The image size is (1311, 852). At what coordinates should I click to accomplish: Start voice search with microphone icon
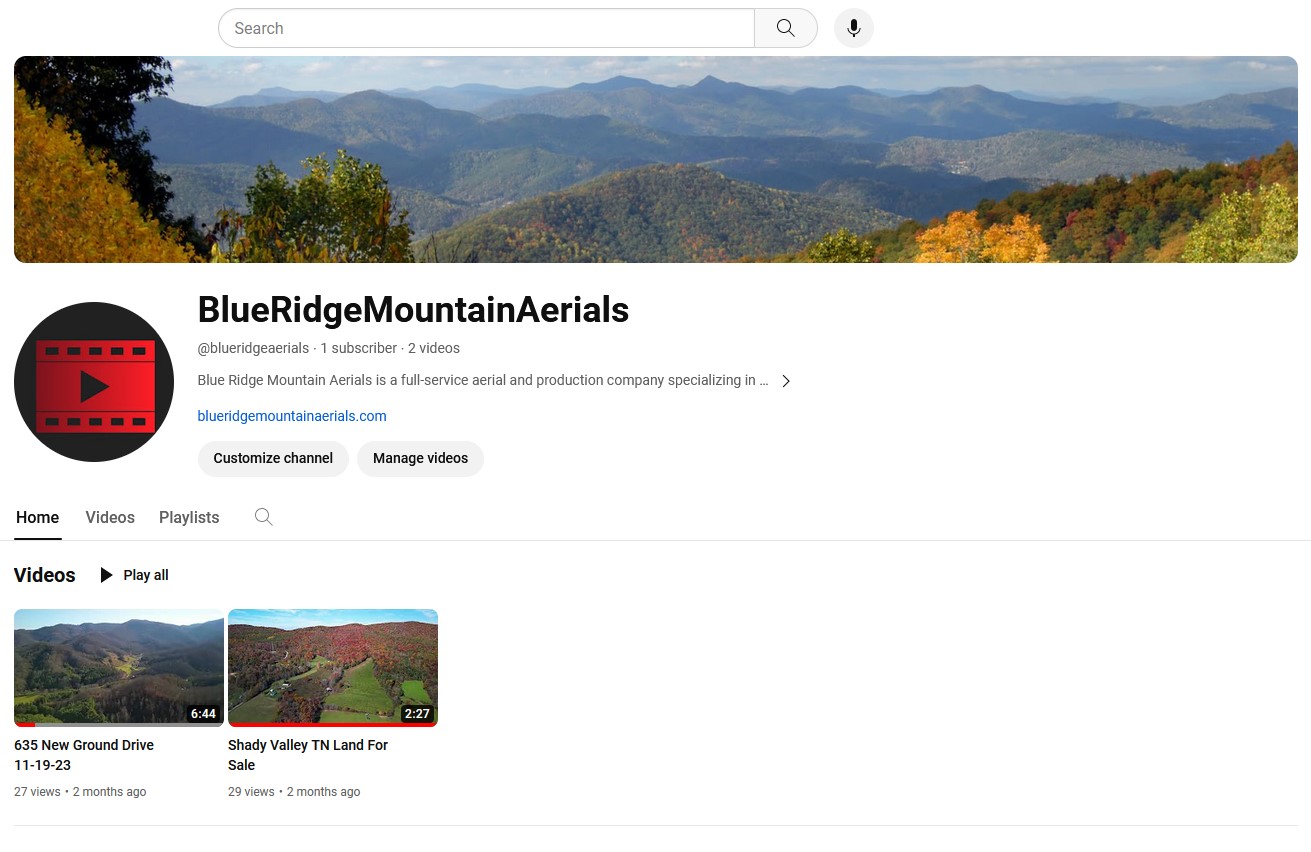854,28
